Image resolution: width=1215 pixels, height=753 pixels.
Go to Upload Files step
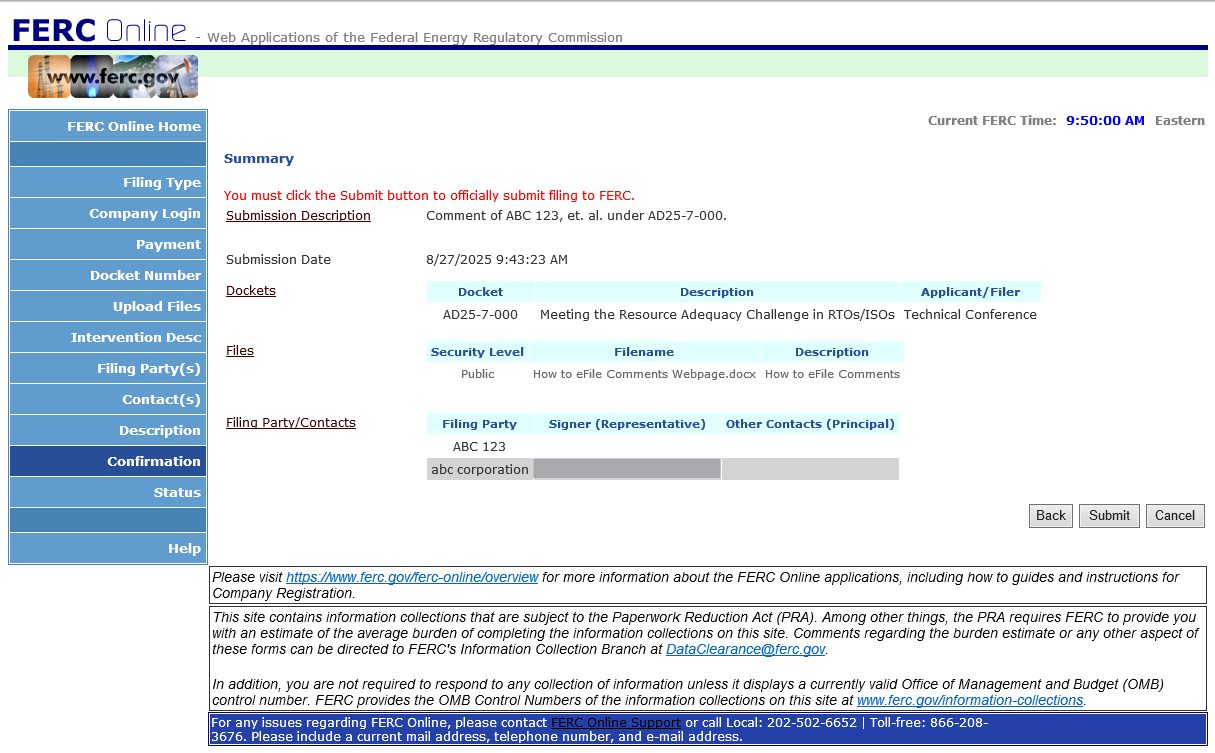(108, 306)
